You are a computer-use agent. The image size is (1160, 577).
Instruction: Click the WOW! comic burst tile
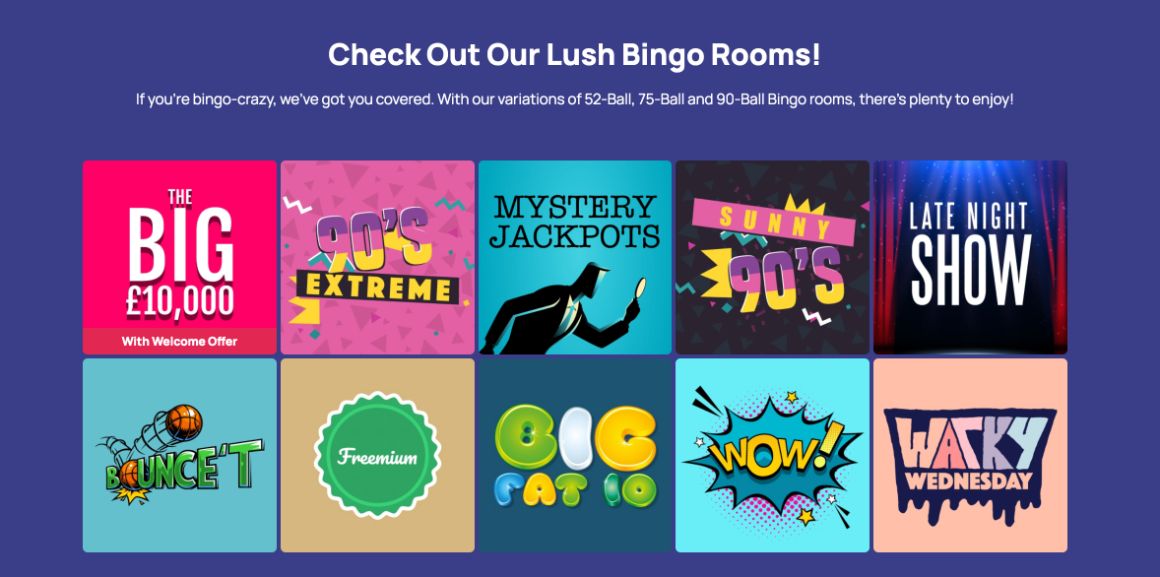point(772,455)
